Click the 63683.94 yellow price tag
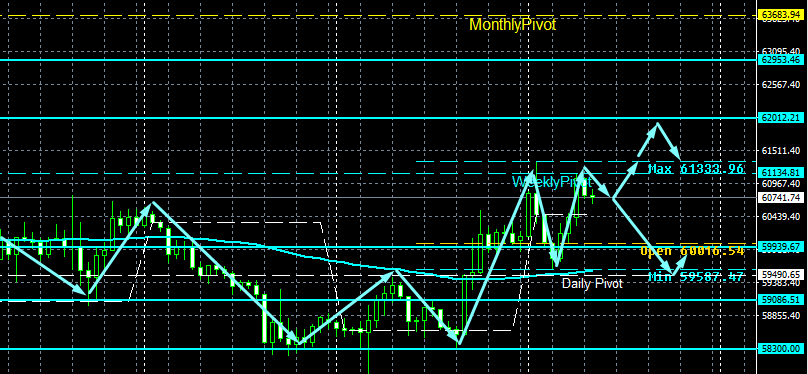Viewport: 808px width, 374px height. tap(781, 15)
